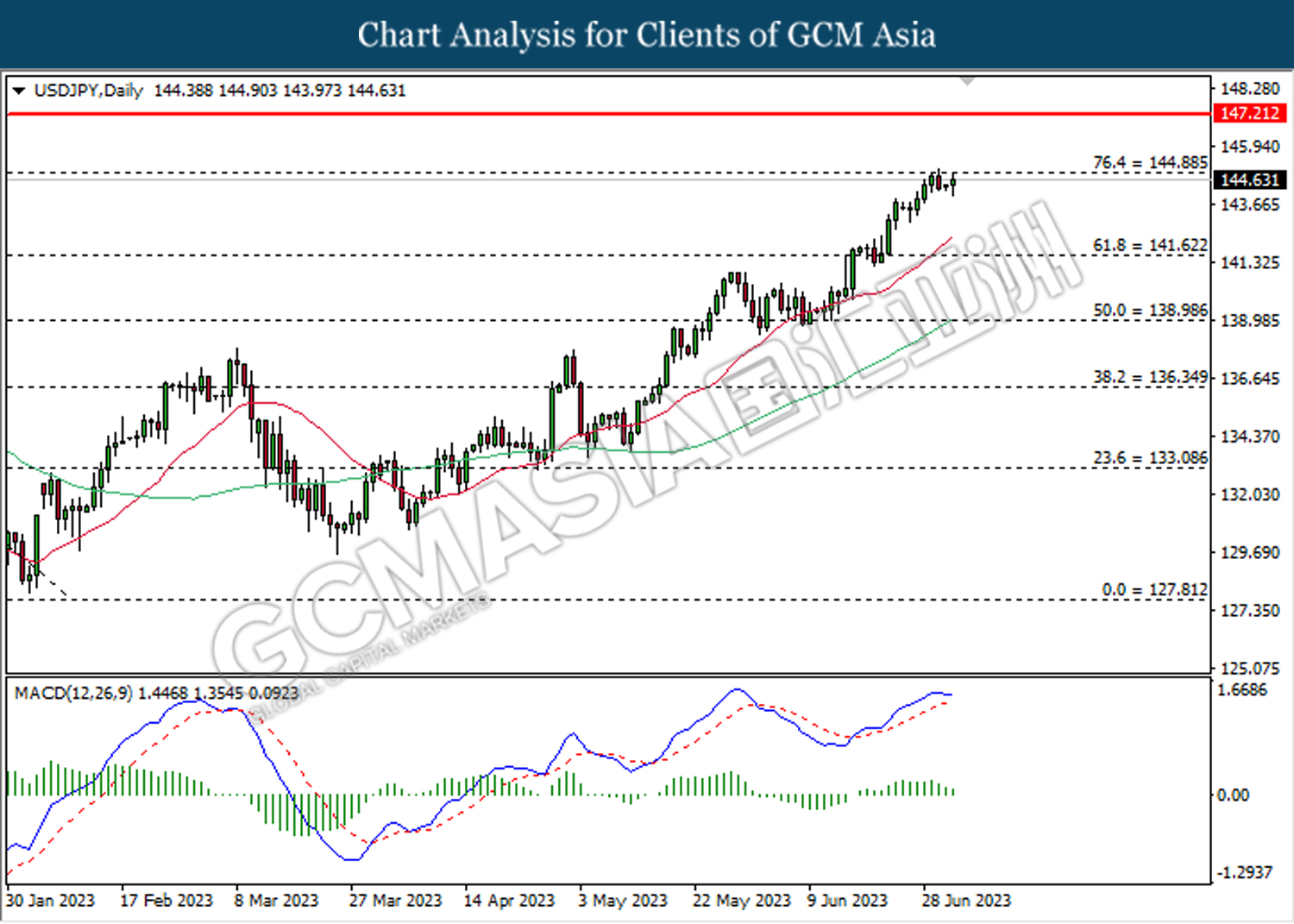
Task: Click the 27 Mar 2023 date label
Action: tap(395, 901)
